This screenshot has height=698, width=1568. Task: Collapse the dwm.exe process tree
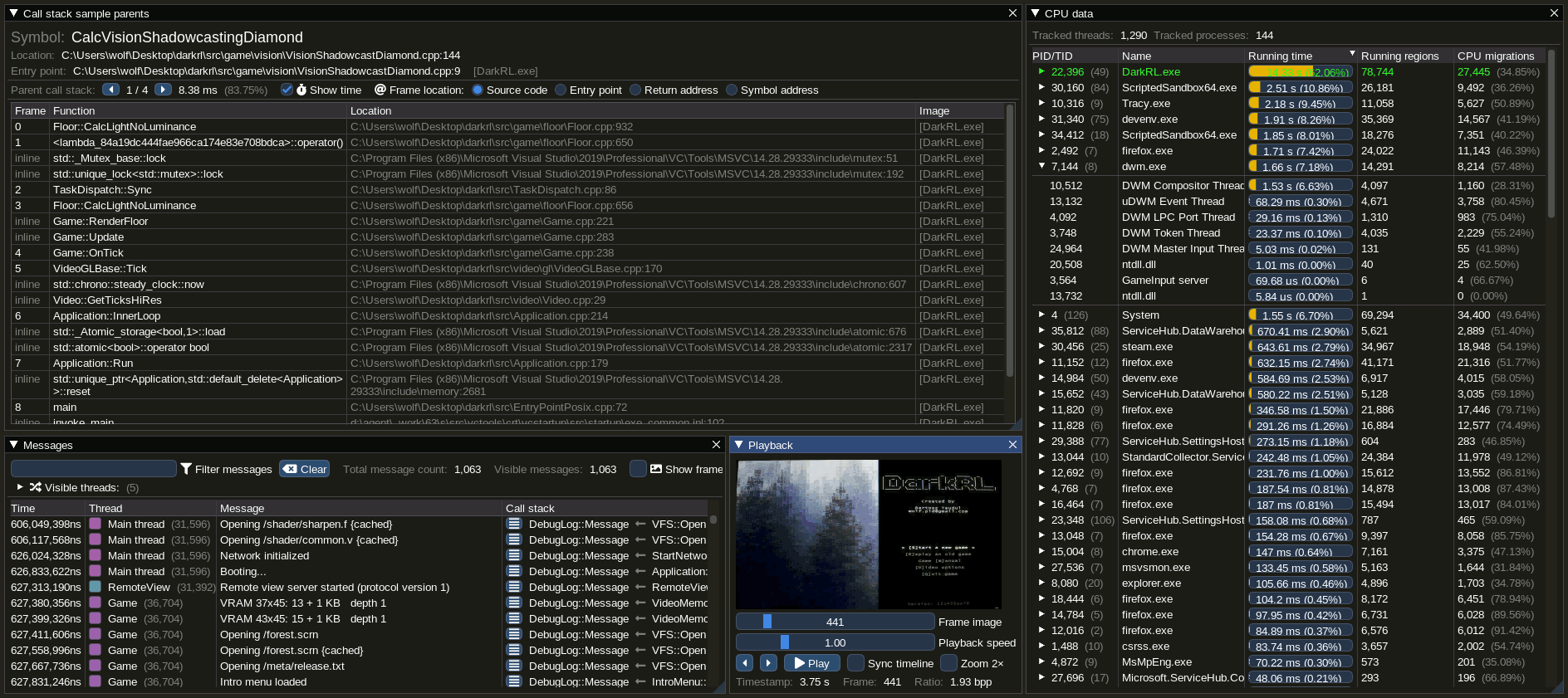tap(1041, 167)
